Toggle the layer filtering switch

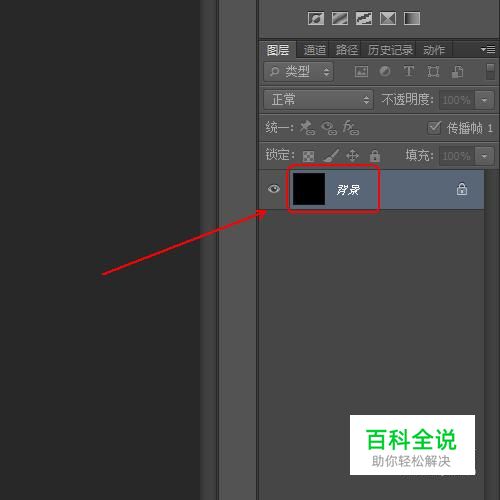(x=490, y=71)
